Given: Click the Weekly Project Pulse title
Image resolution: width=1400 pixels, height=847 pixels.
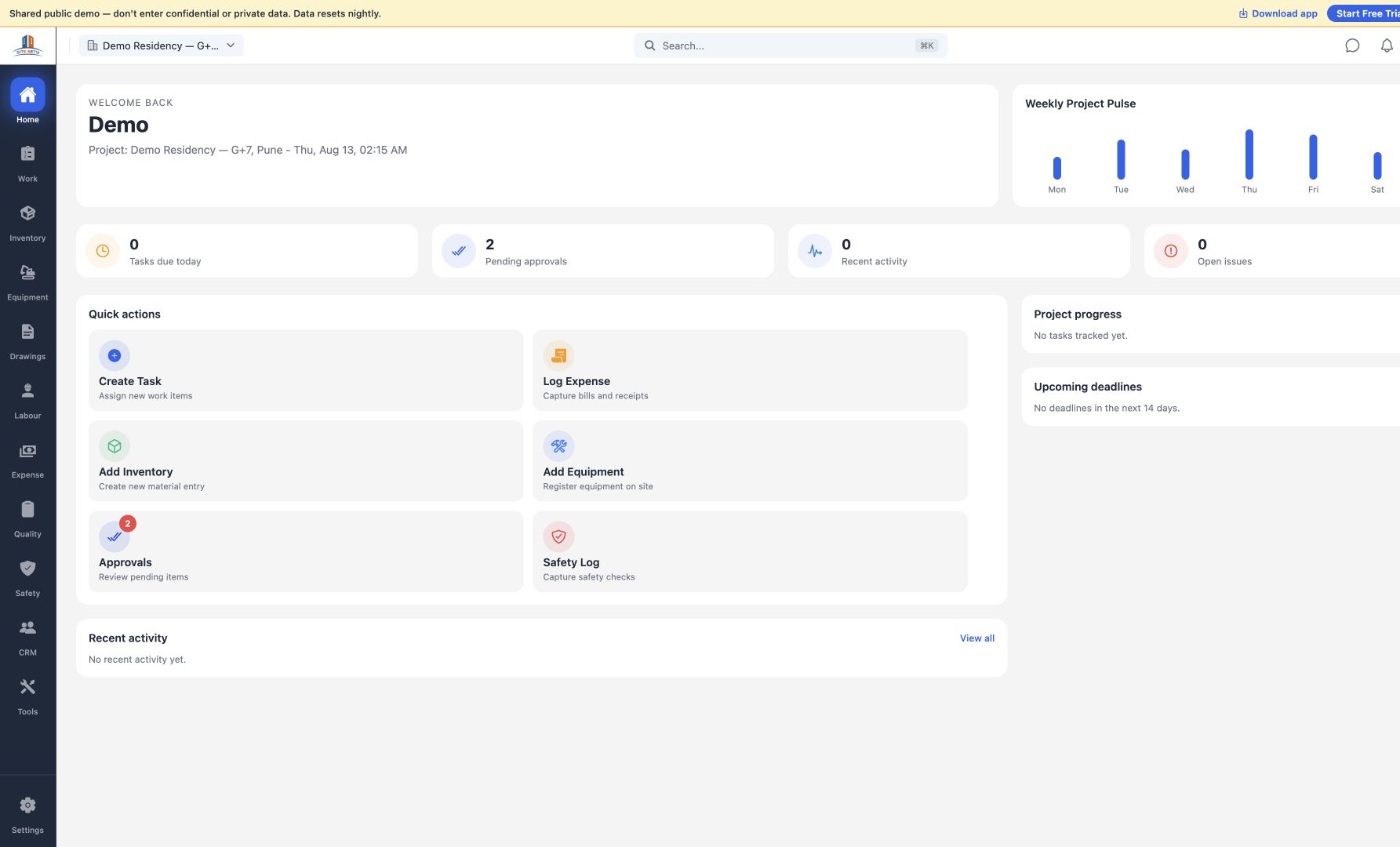Looking at the screenshot, I should click(1080, 104).
